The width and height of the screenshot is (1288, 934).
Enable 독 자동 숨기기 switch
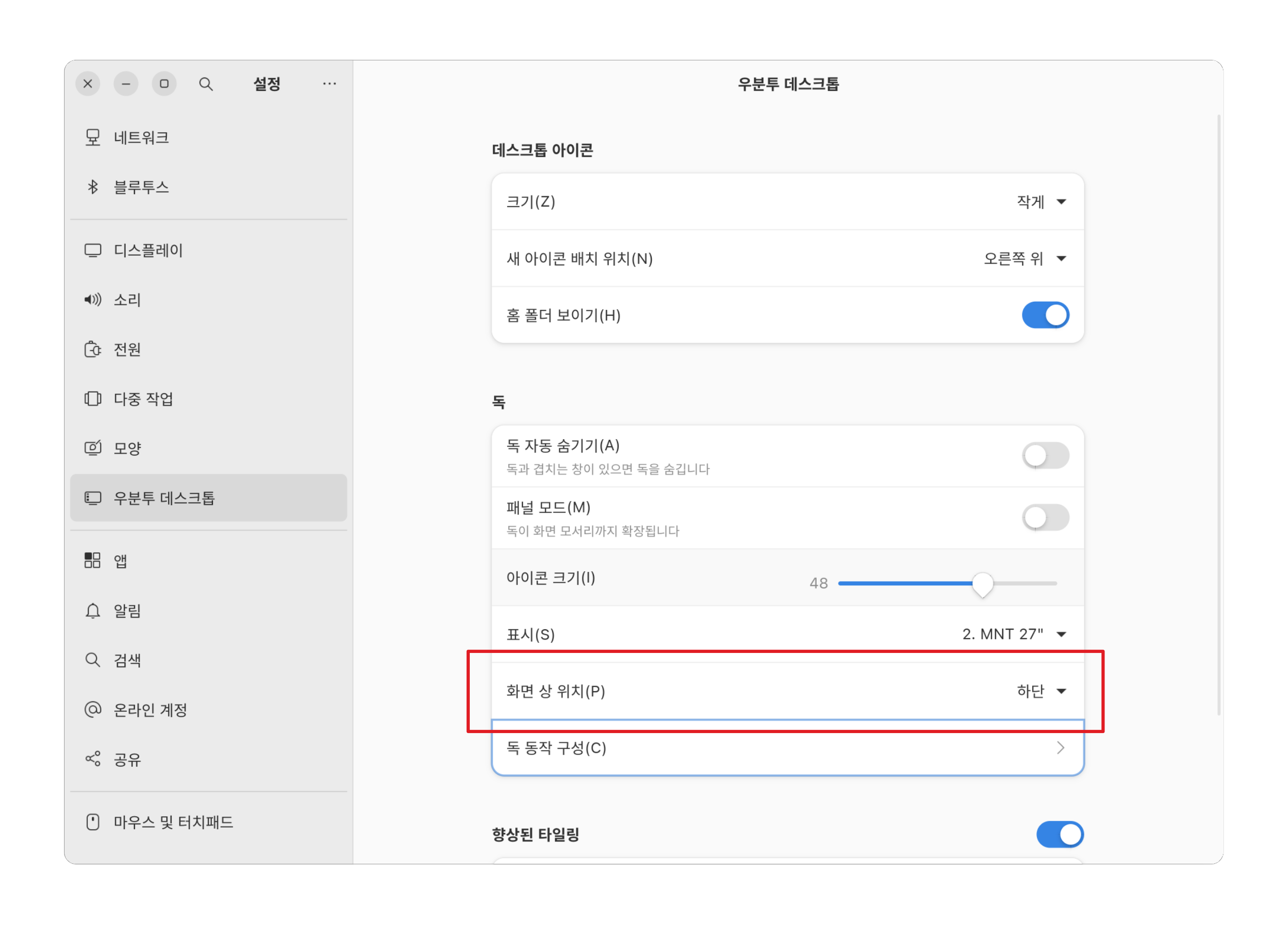(x=1046, y=455)
